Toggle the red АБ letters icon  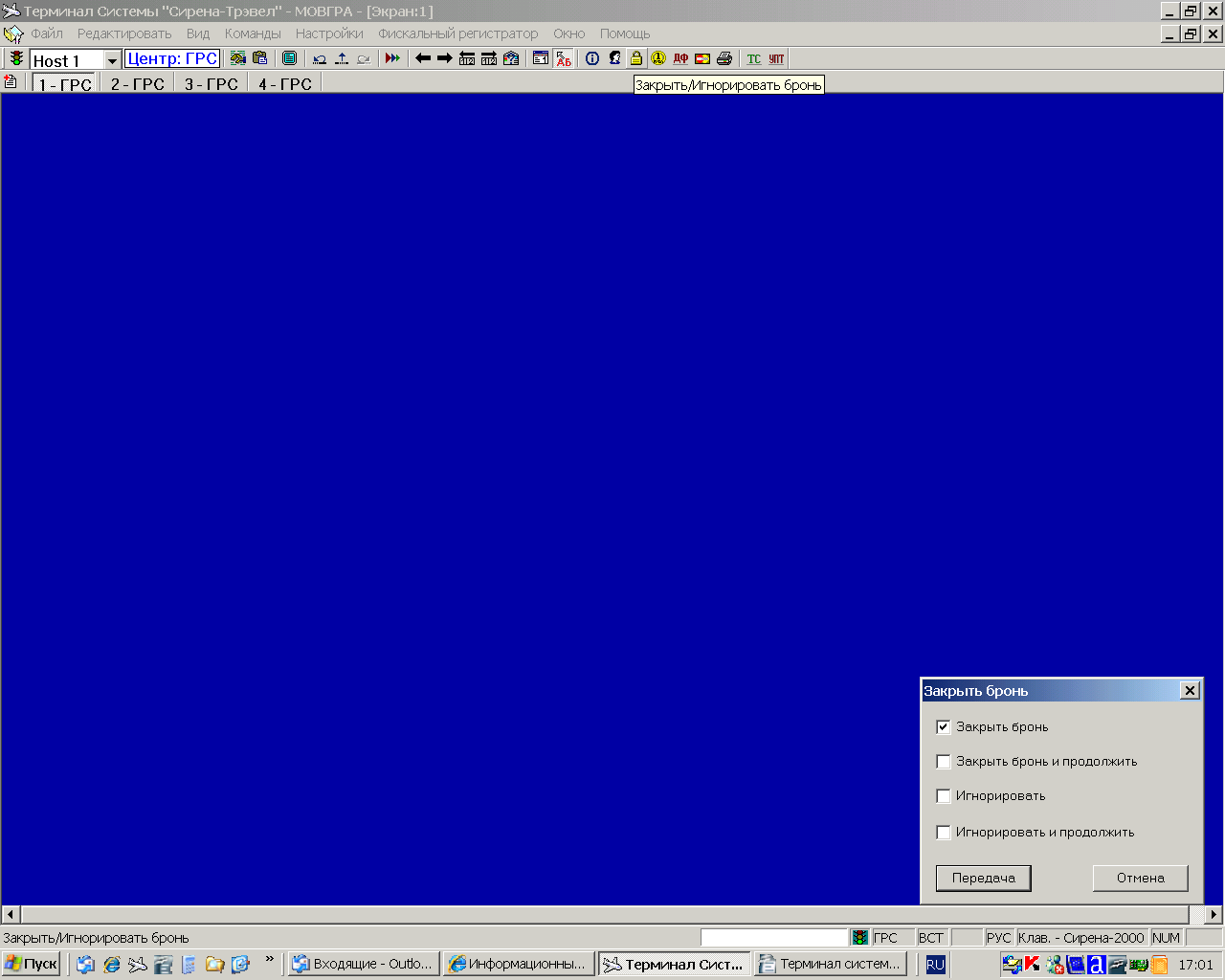click(564, 59)
